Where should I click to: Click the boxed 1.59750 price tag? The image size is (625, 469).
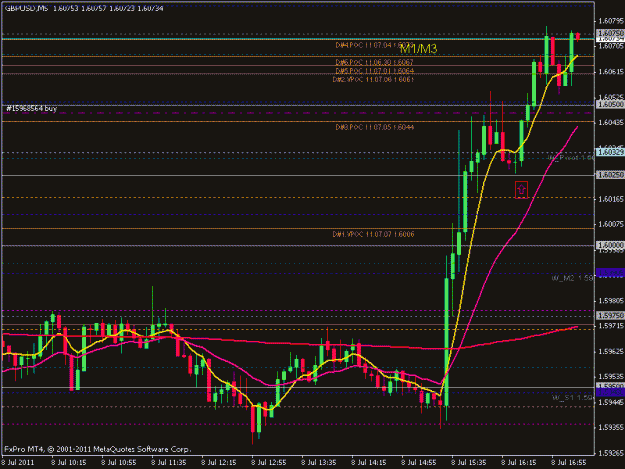610,316
